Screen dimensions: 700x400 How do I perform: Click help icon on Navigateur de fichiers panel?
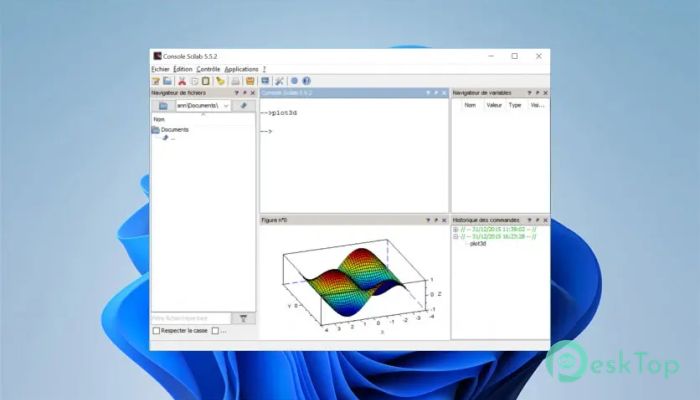click(237, 93)
